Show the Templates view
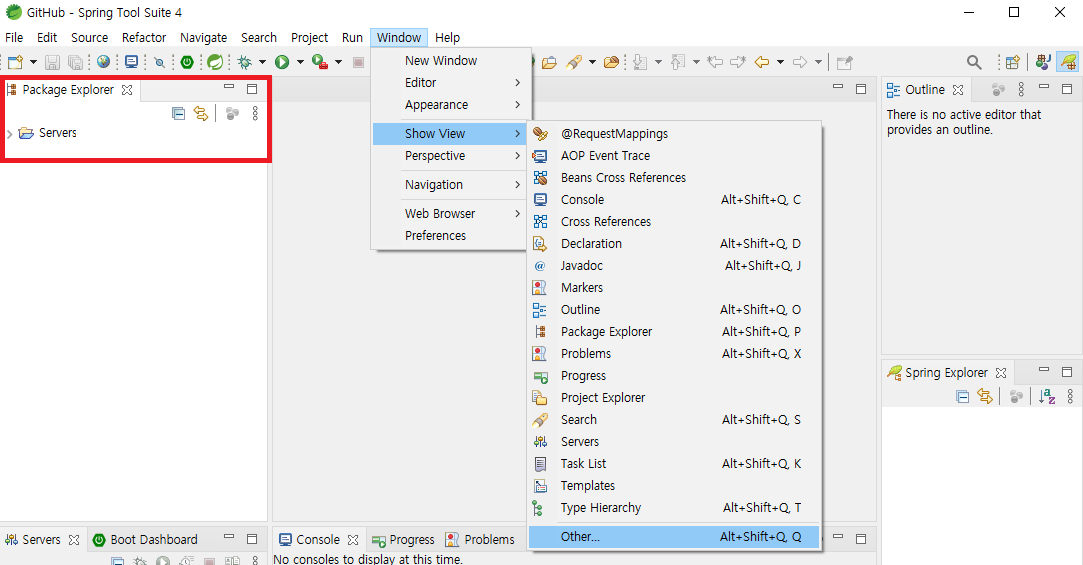Screen dimensions: 1083x565 tap(675, 486)
